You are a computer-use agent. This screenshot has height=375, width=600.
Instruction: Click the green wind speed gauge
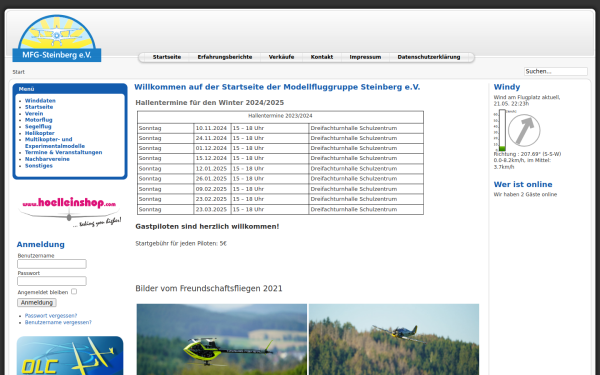tap(502, 130)
